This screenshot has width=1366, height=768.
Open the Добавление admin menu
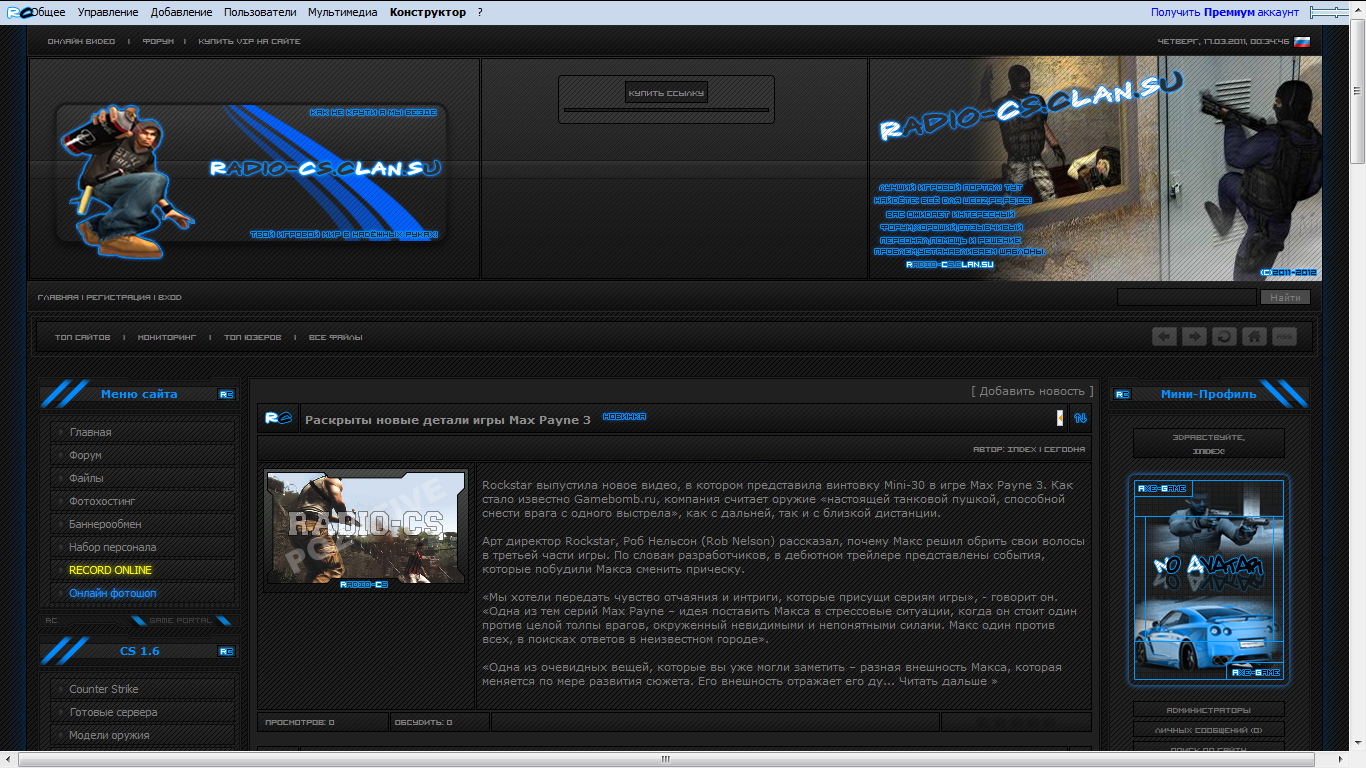coord(182,12)
